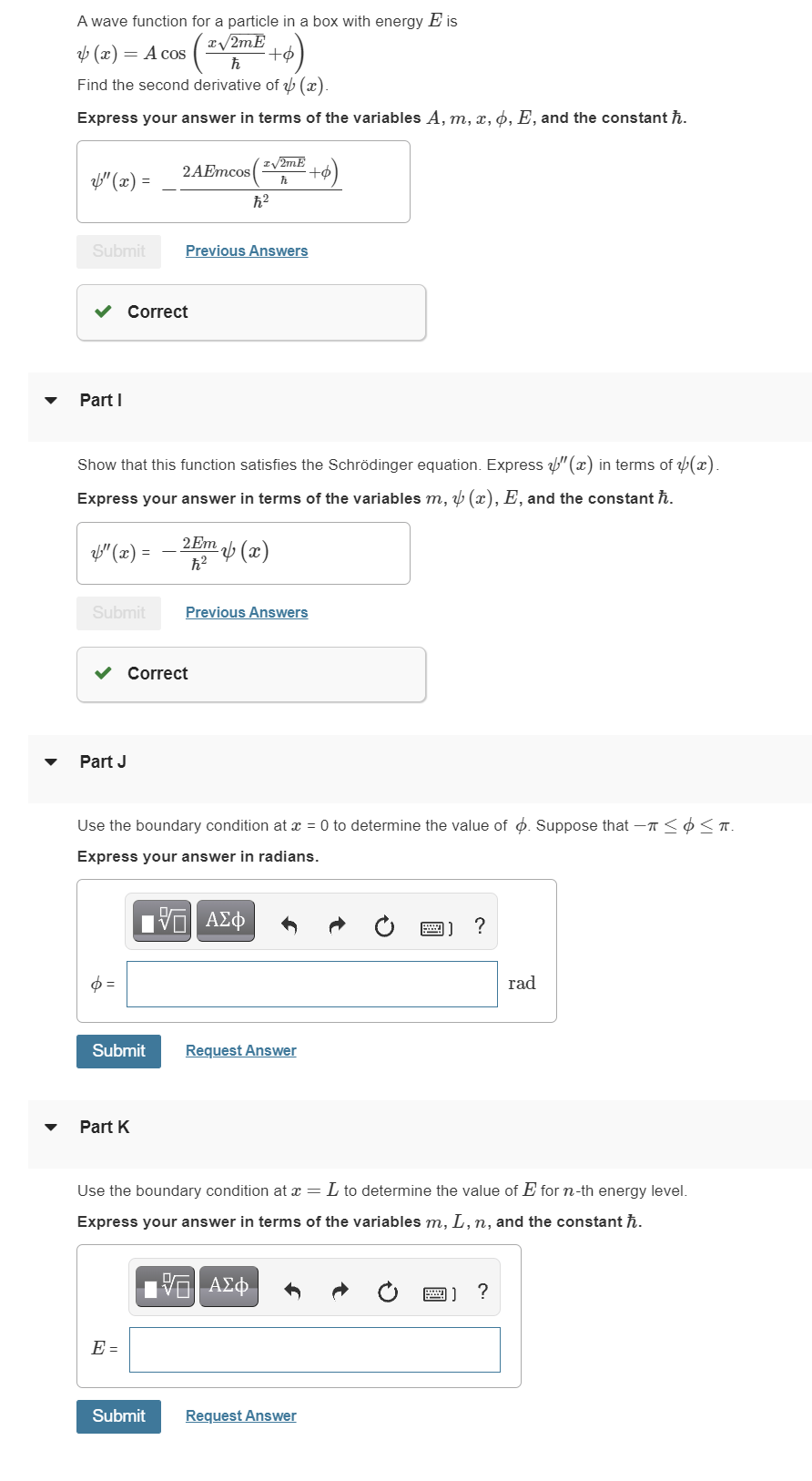Image resolution: width=812 pixels, height=1481 pixels.
Task: Open templates (fraction/root) tool in Part J
Action: point(162,921)
